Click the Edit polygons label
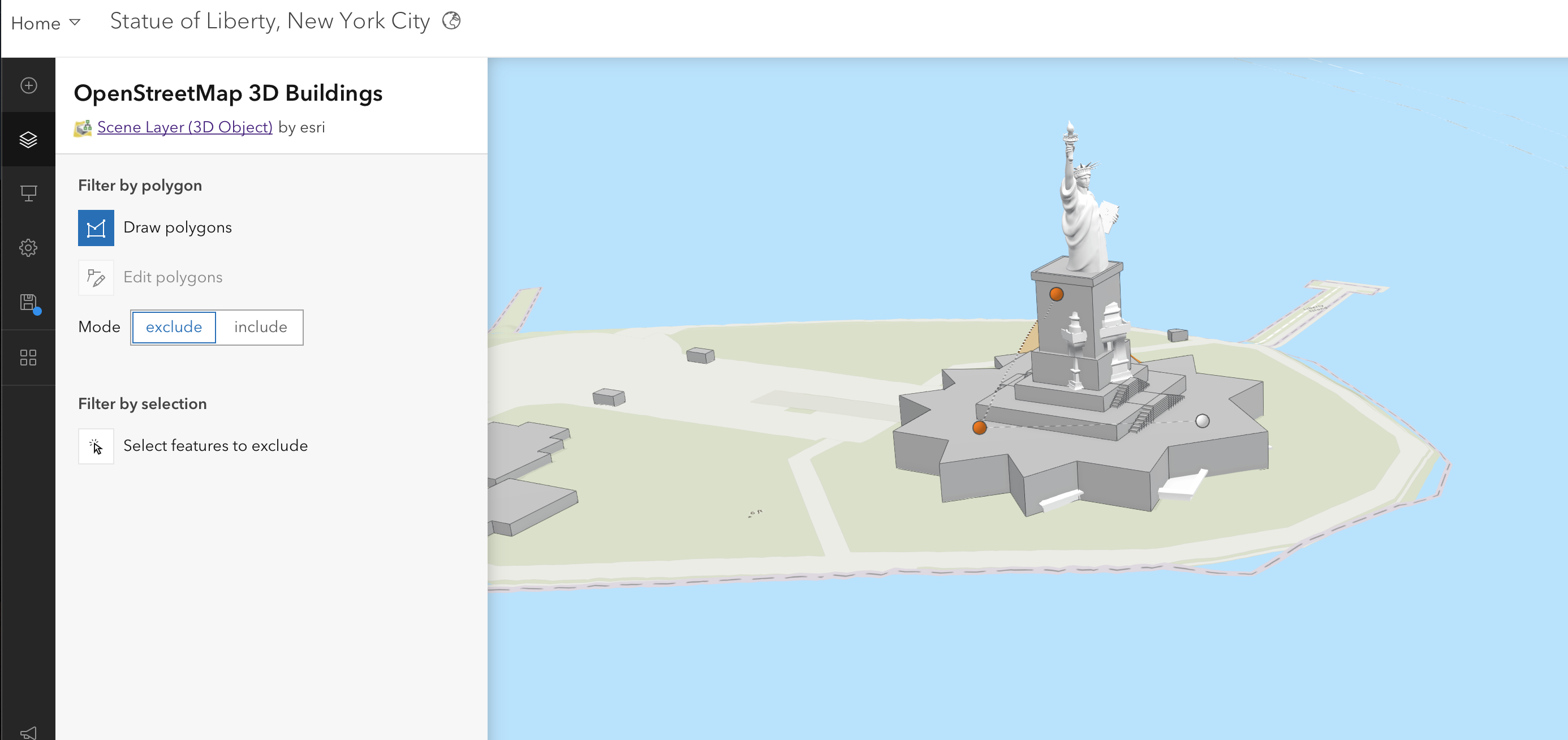The height and width of the screenshot is (740, 1568). tap(173, 277)
